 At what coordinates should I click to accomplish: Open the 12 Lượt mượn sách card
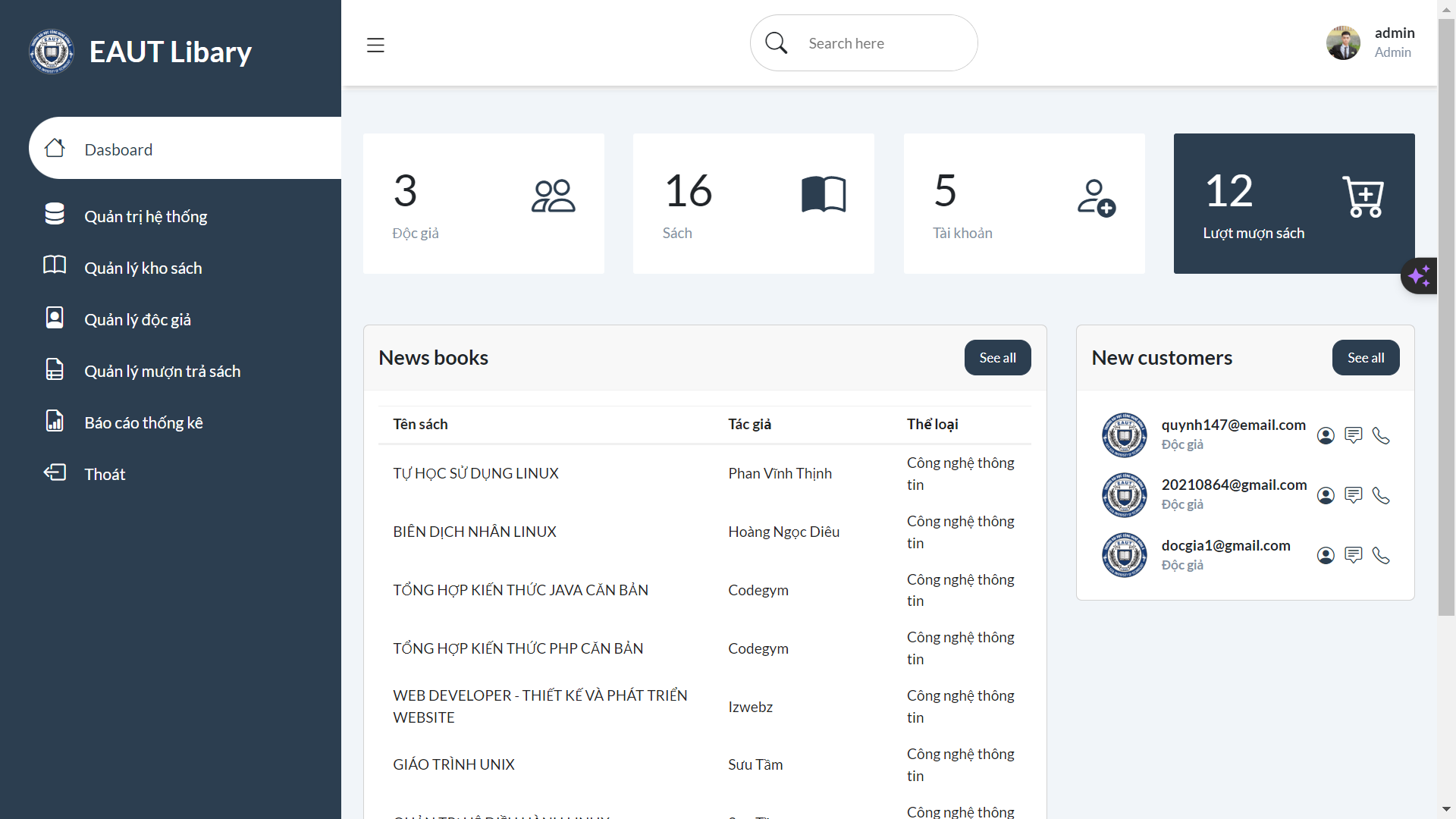[1294, 203]
